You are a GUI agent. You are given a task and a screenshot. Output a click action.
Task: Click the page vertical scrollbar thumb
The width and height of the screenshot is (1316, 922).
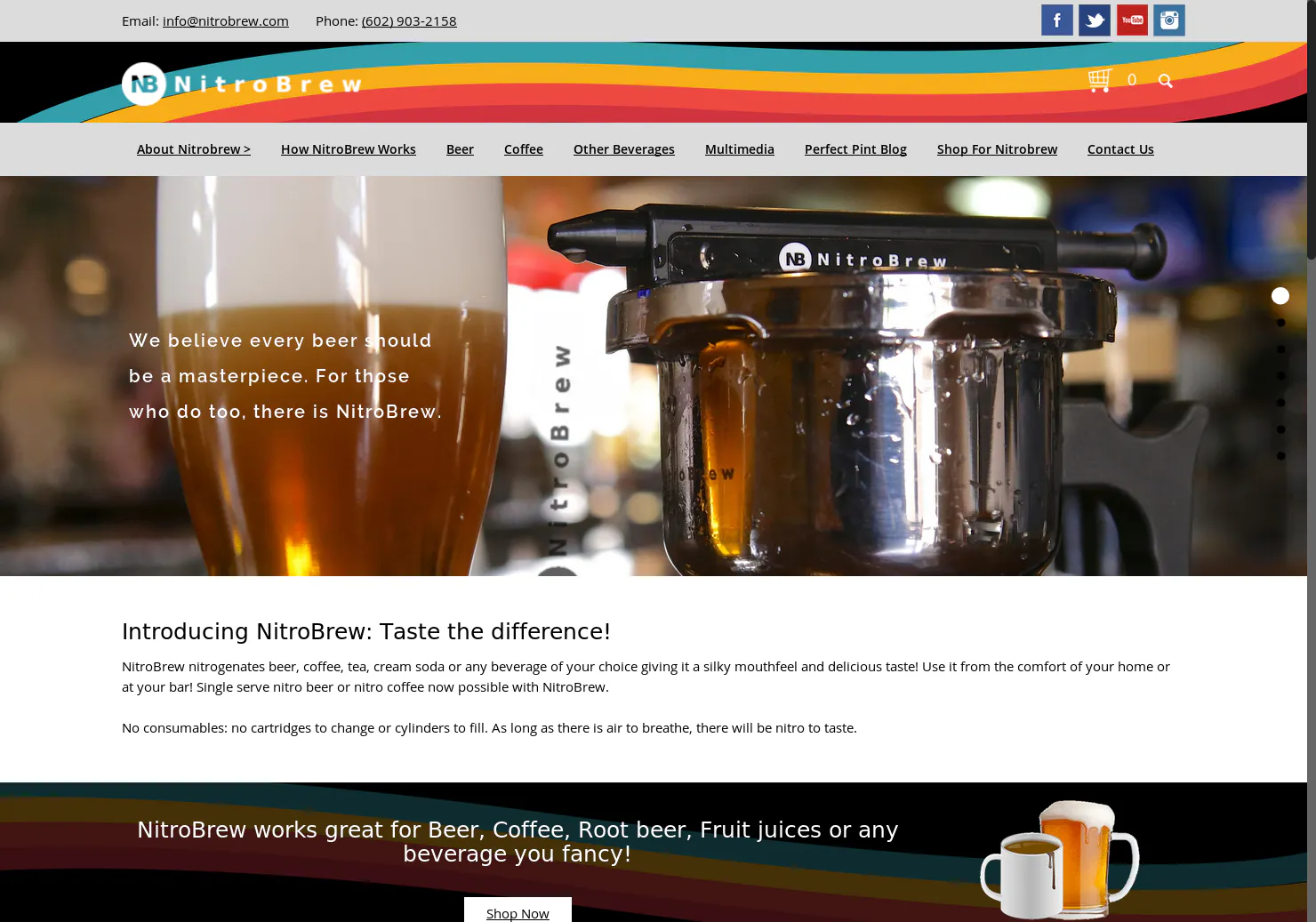coord(1312,130)
